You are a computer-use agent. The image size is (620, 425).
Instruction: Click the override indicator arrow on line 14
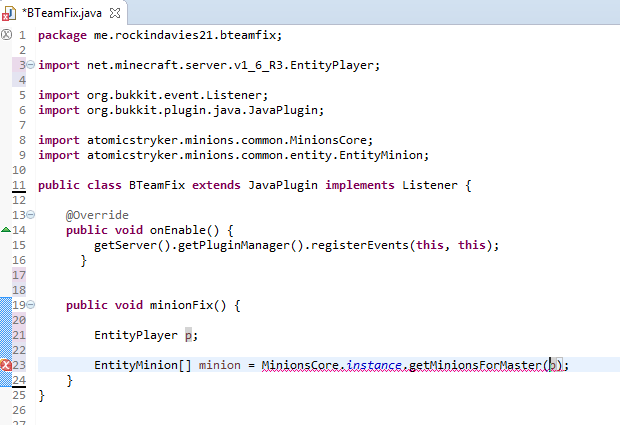coord(6,230)
